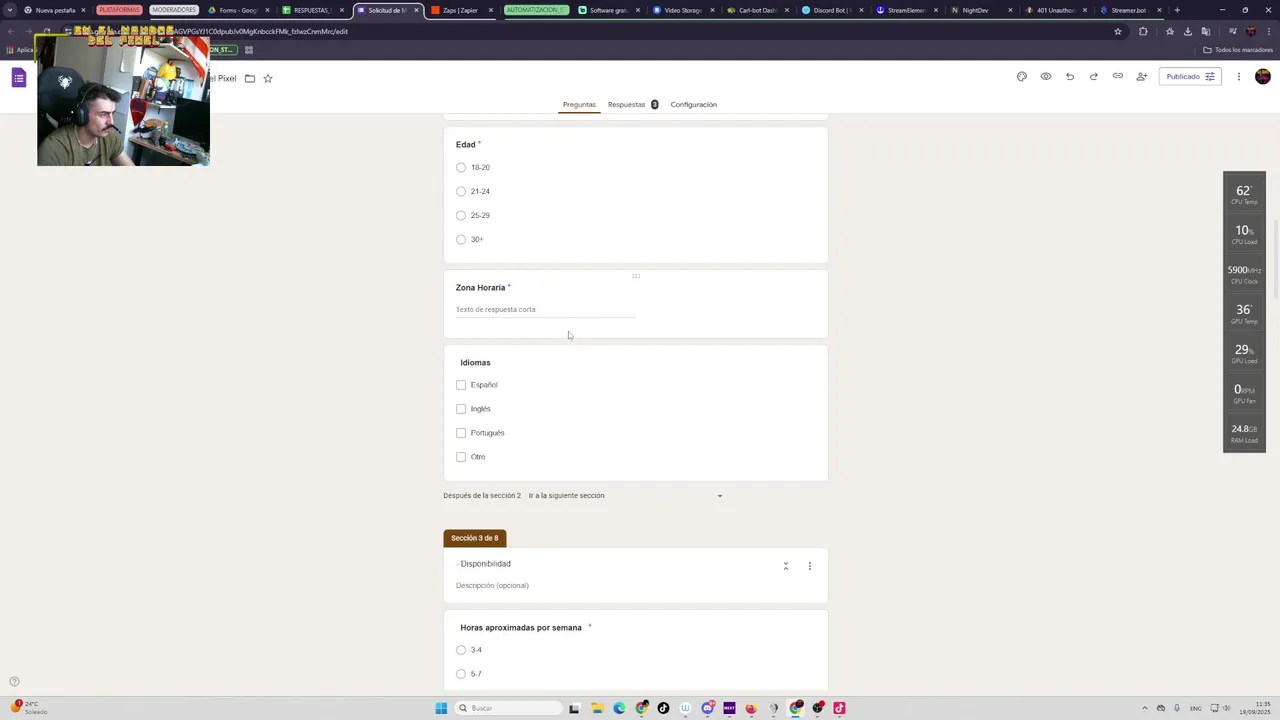Click the Zona Horaria question drag handle
1280x720 pixels.
point(636,276)
